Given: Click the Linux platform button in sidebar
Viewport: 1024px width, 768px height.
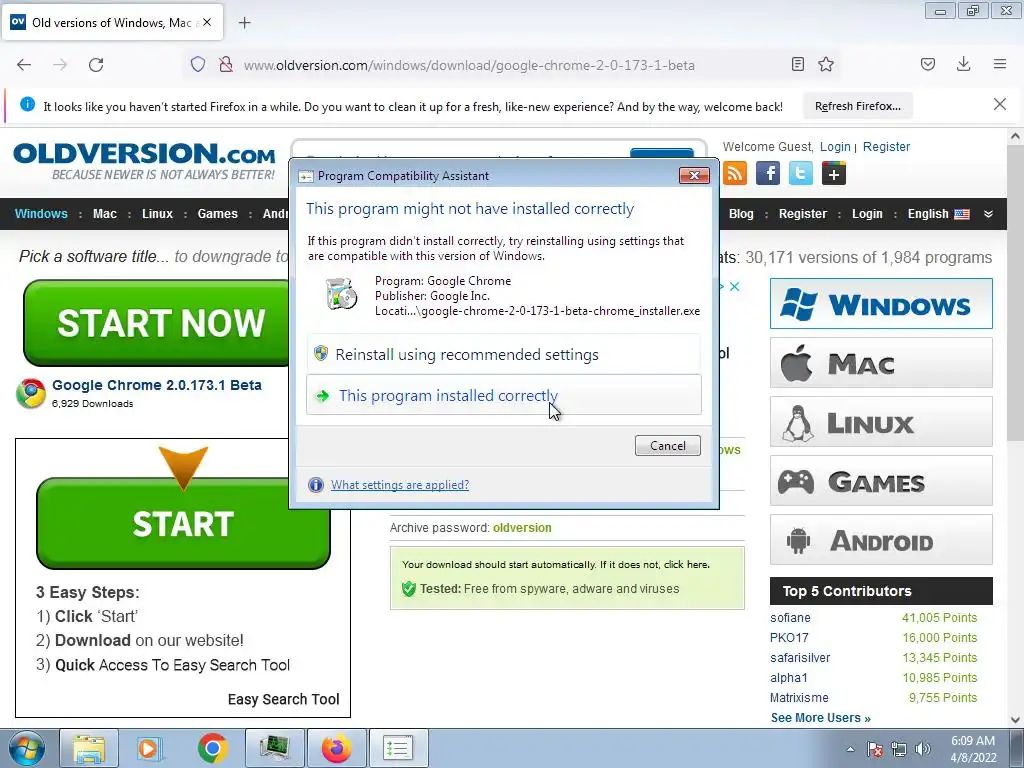Looking at the screenshot, I should [881, 422].
